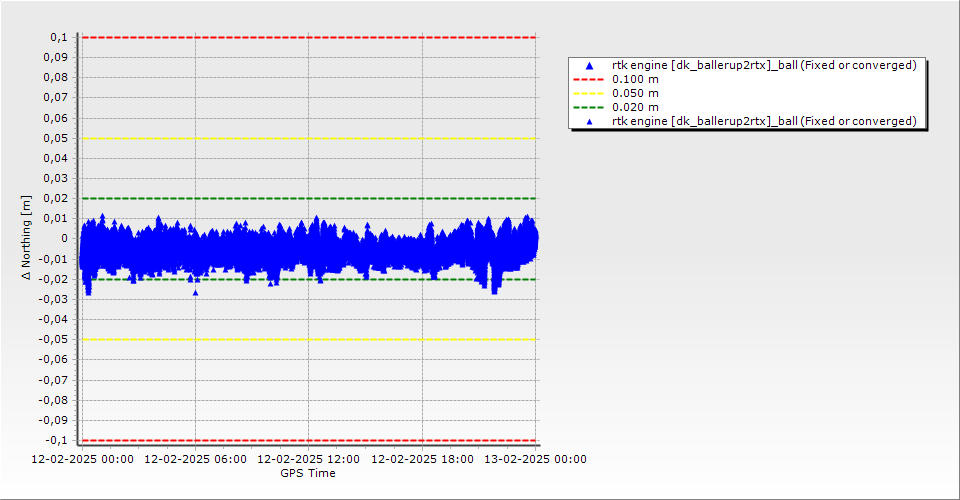Viewport: 960px width, 500px height.
Task: Click the 0 y-axis tick label
Action: click(x=63, y=238)
